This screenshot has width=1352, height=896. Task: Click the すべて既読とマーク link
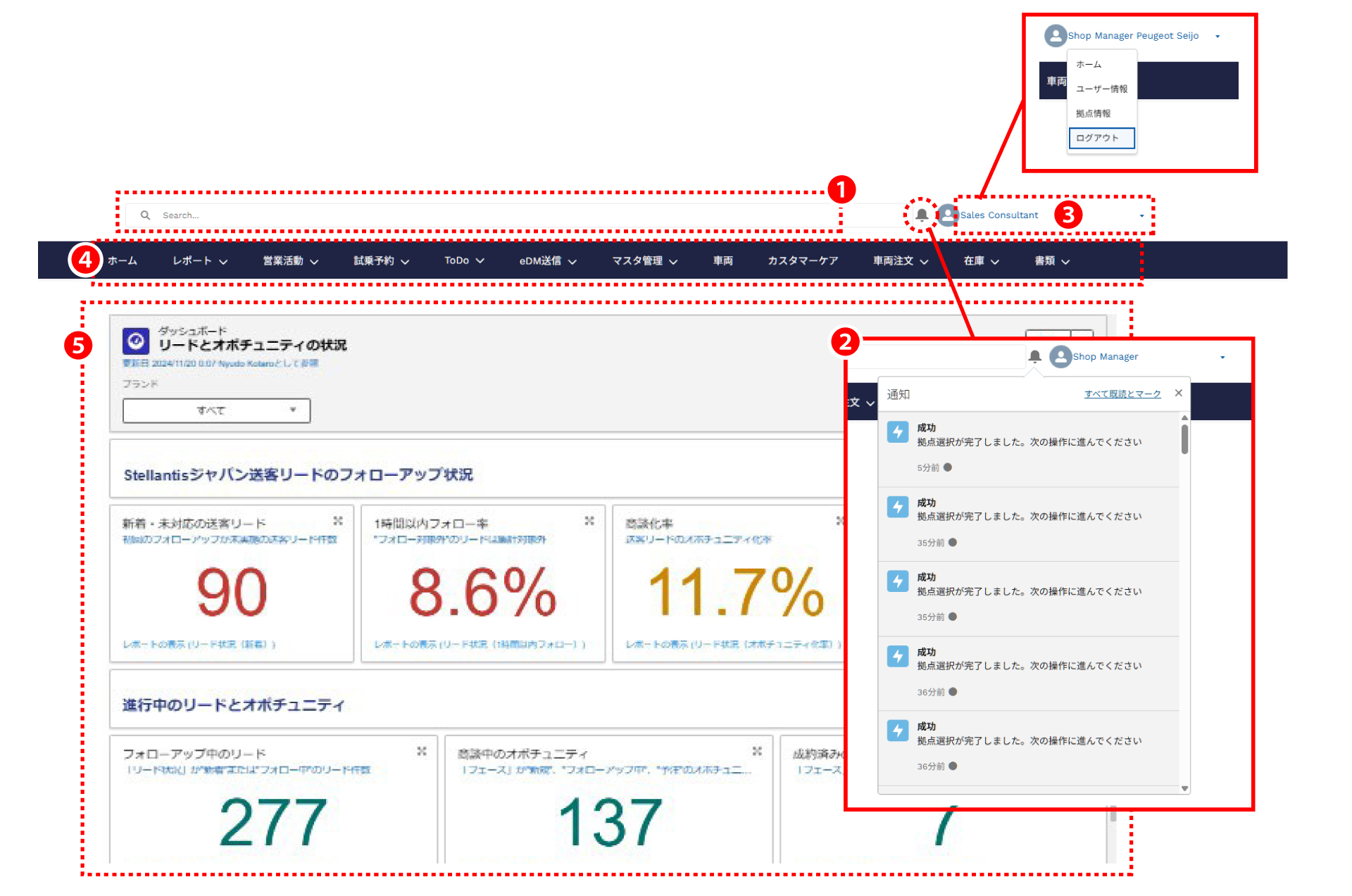pos(1122,394)
